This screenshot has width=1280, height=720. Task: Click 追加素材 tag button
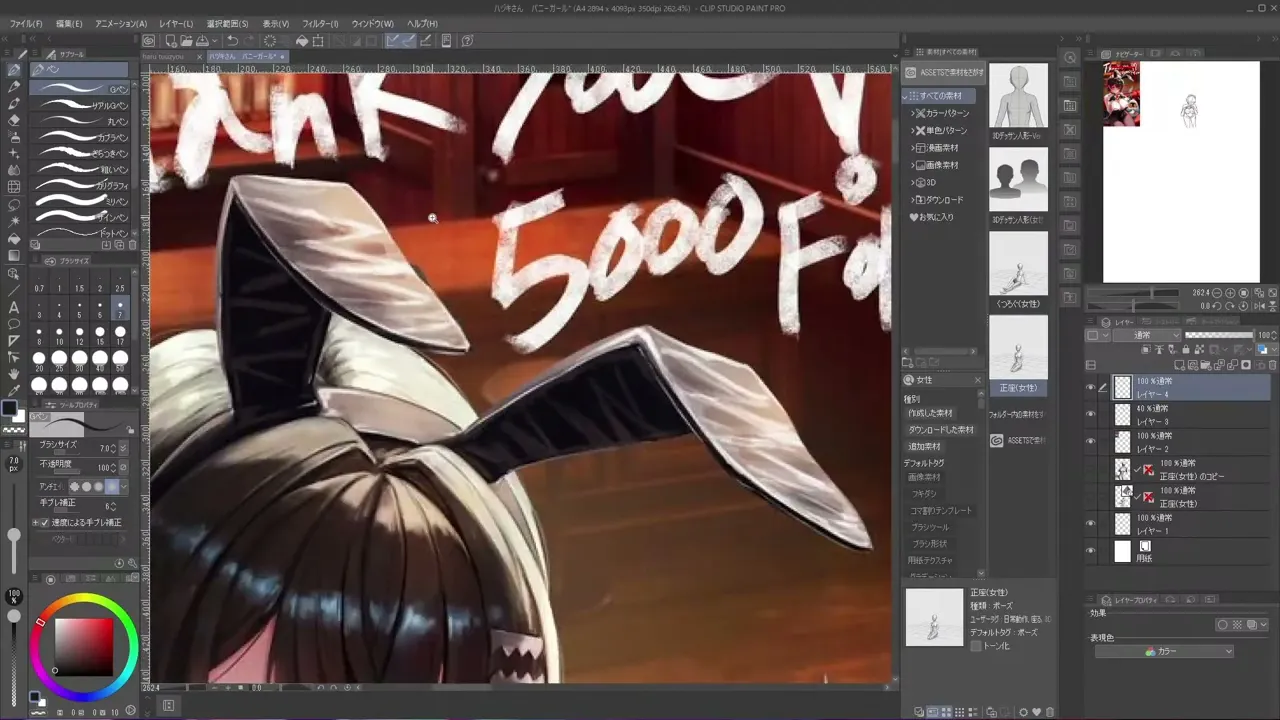click(x=924, y=447)
